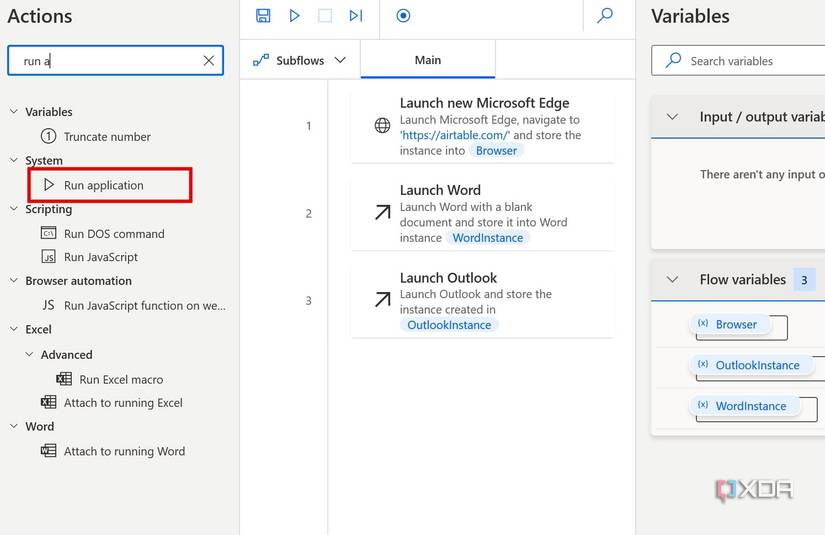Select the Launch Word step
This screenshot has height=535, width=825.
(482, 214)
